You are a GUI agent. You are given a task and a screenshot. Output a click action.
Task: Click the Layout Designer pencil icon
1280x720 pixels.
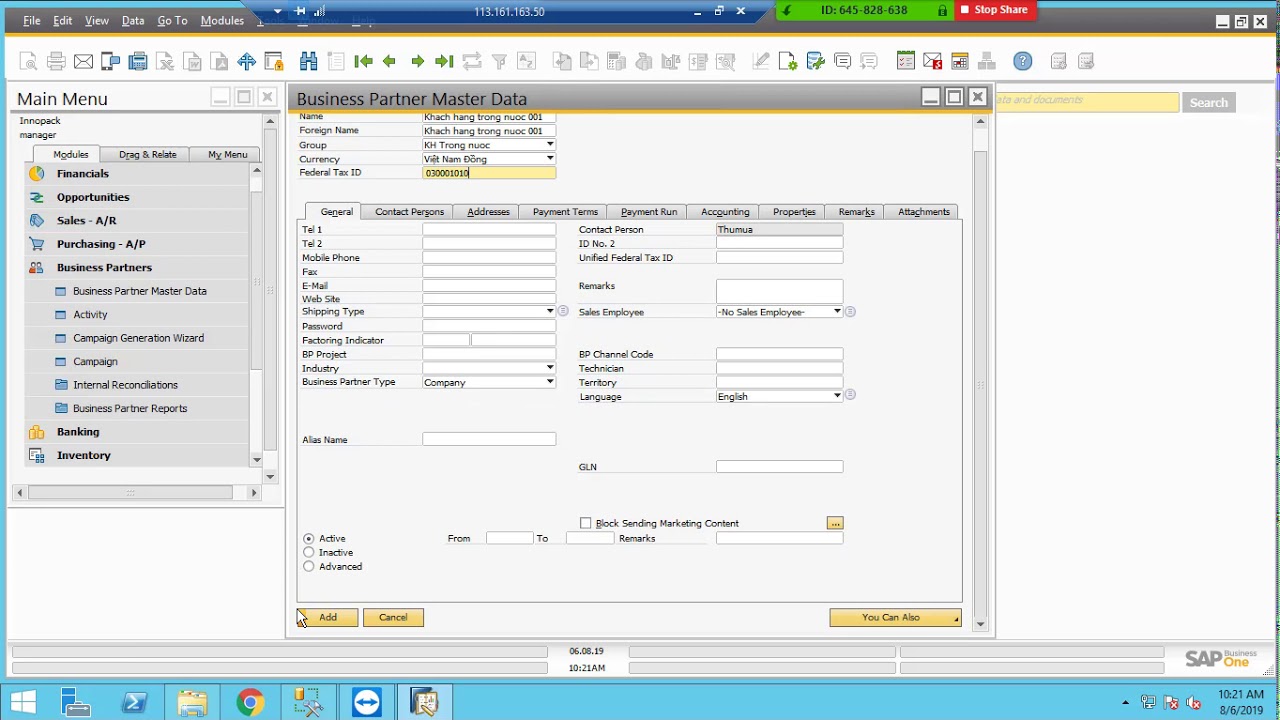(761, 62)
